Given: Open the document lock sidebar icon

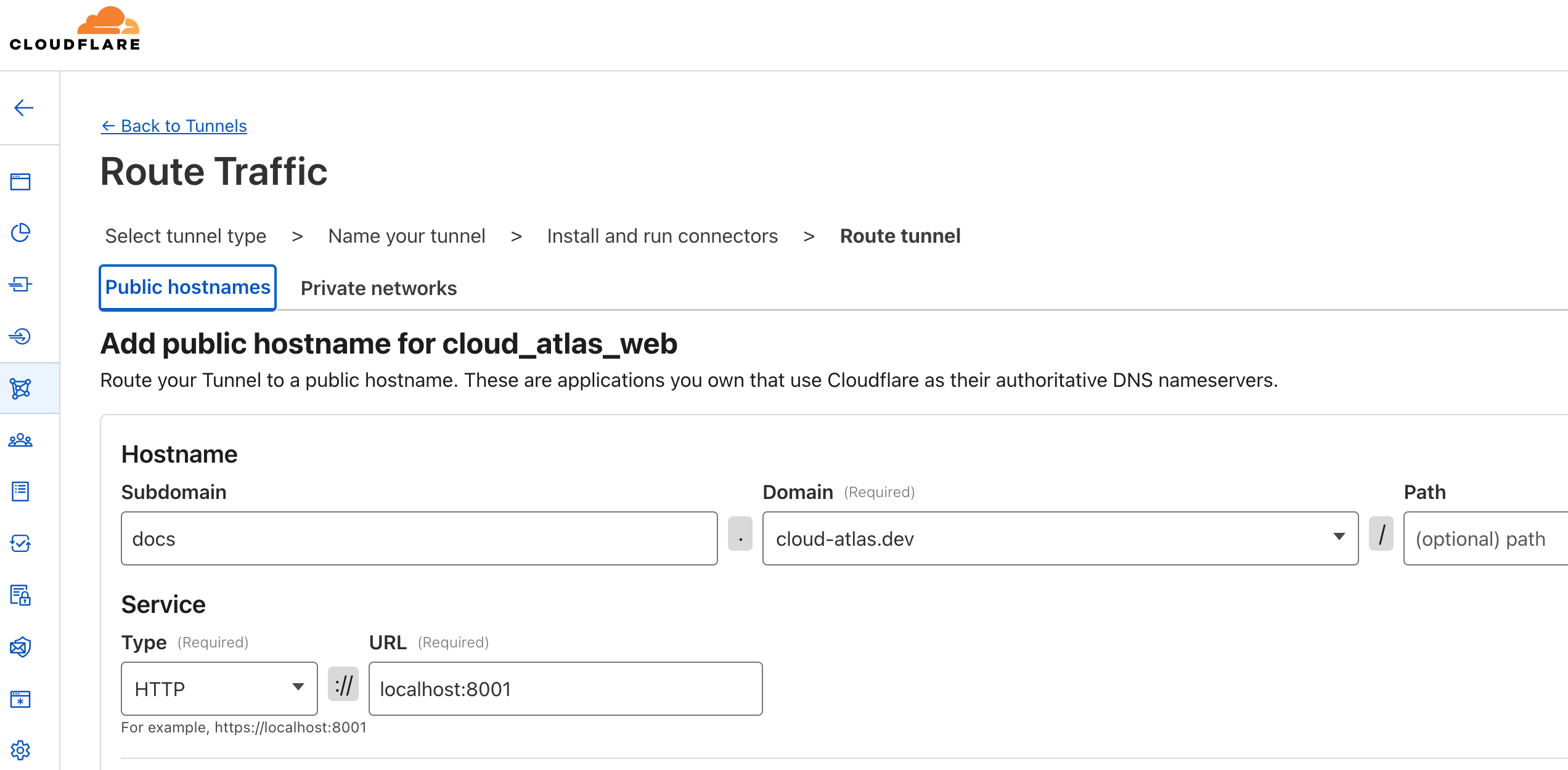Looking at the screenshot, I should (x=20, y=595).
